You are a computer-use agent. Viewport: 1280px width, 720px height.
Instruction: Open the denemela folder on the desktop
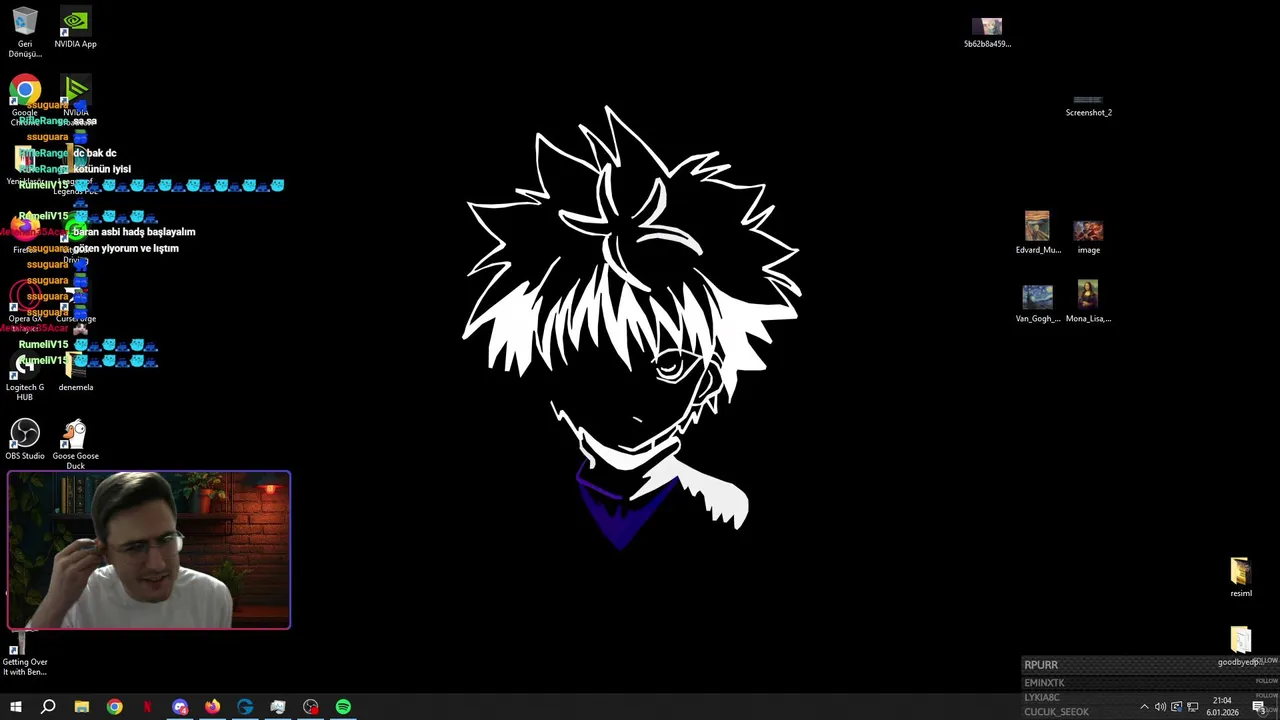click(x=75, y=372)
